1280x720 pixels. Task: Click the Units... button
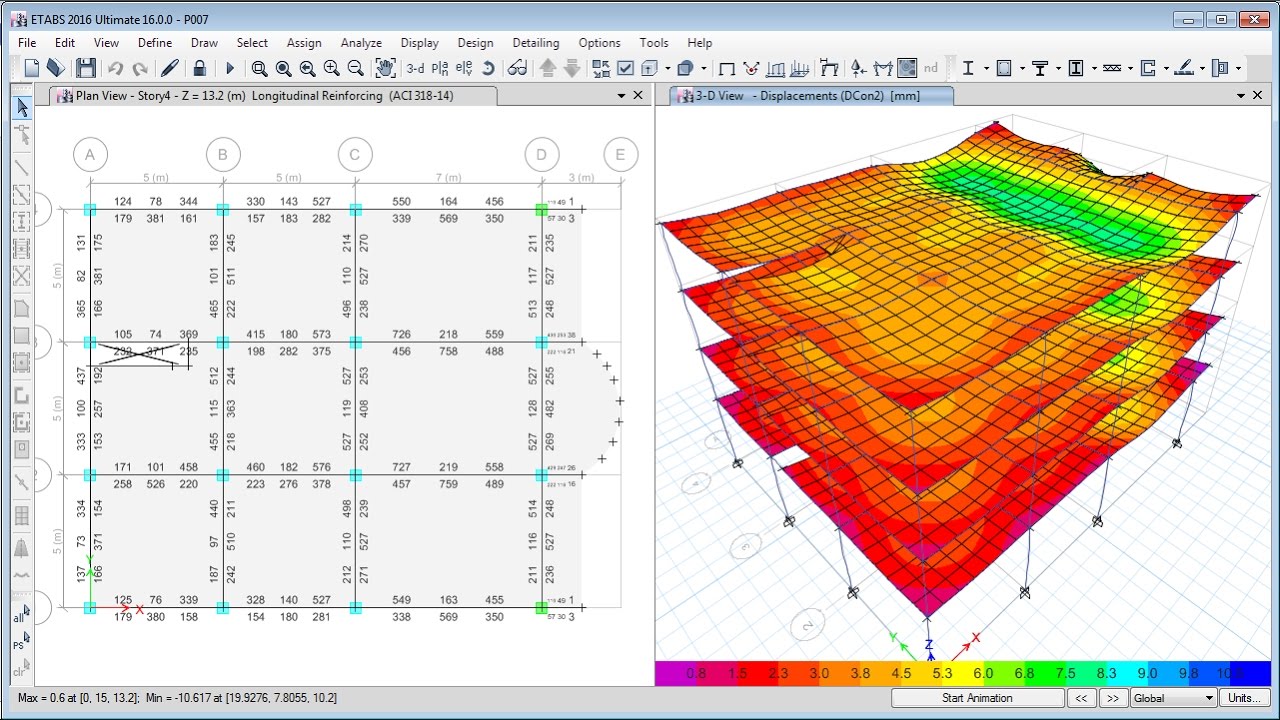point(1245,698)
